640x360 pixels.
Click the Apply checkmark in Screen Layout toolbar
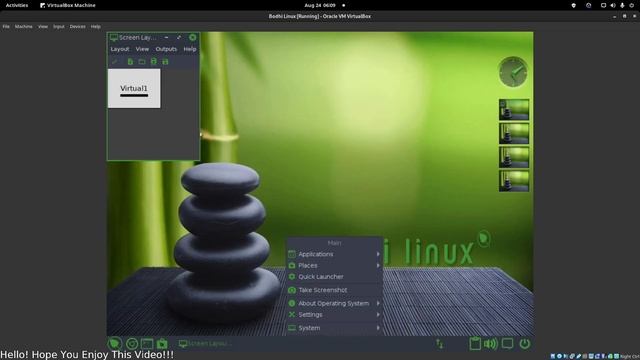click(115, 62)
